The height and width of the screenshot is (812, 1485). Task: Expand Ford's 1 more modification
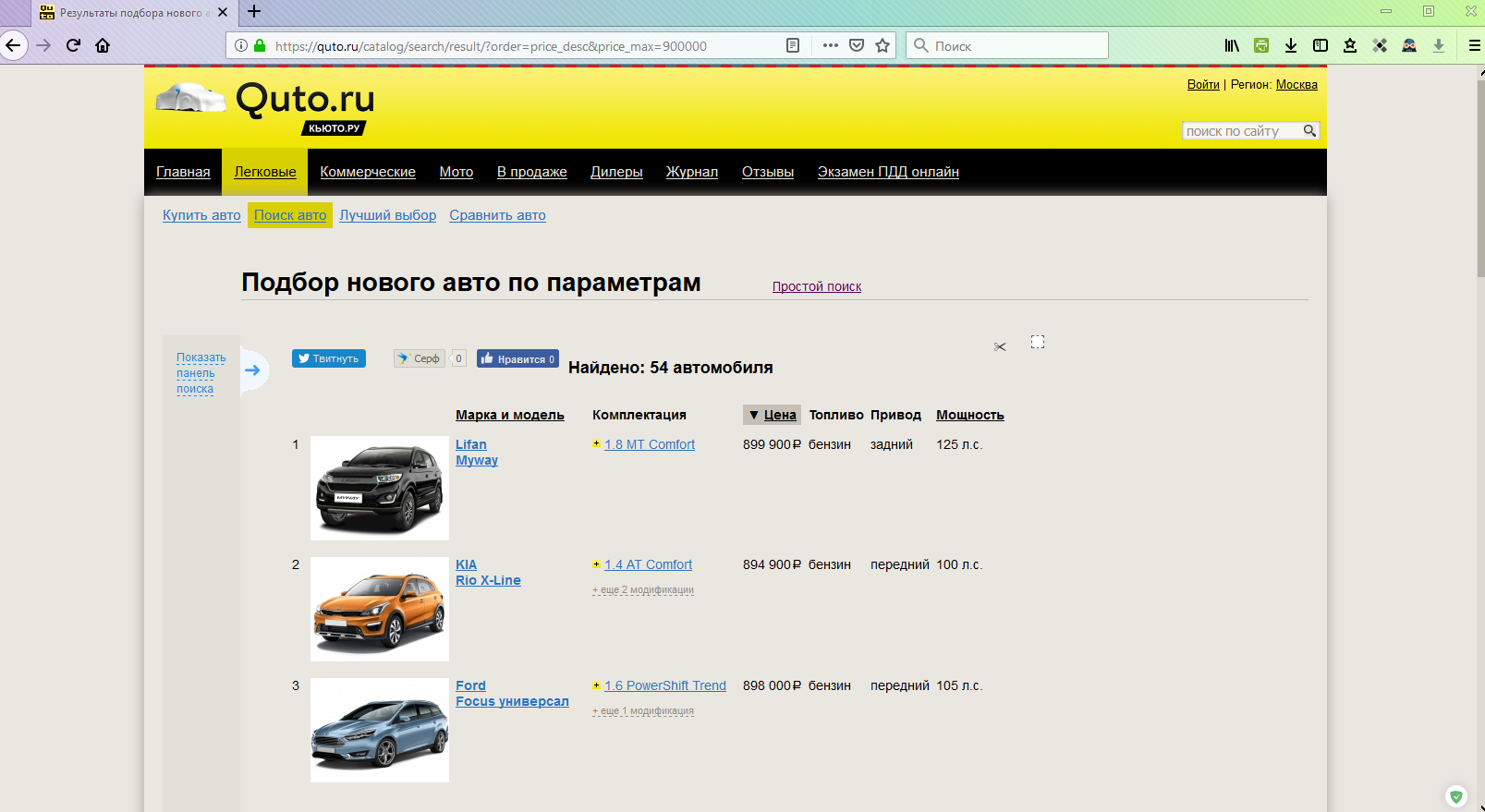coord(643,710)
